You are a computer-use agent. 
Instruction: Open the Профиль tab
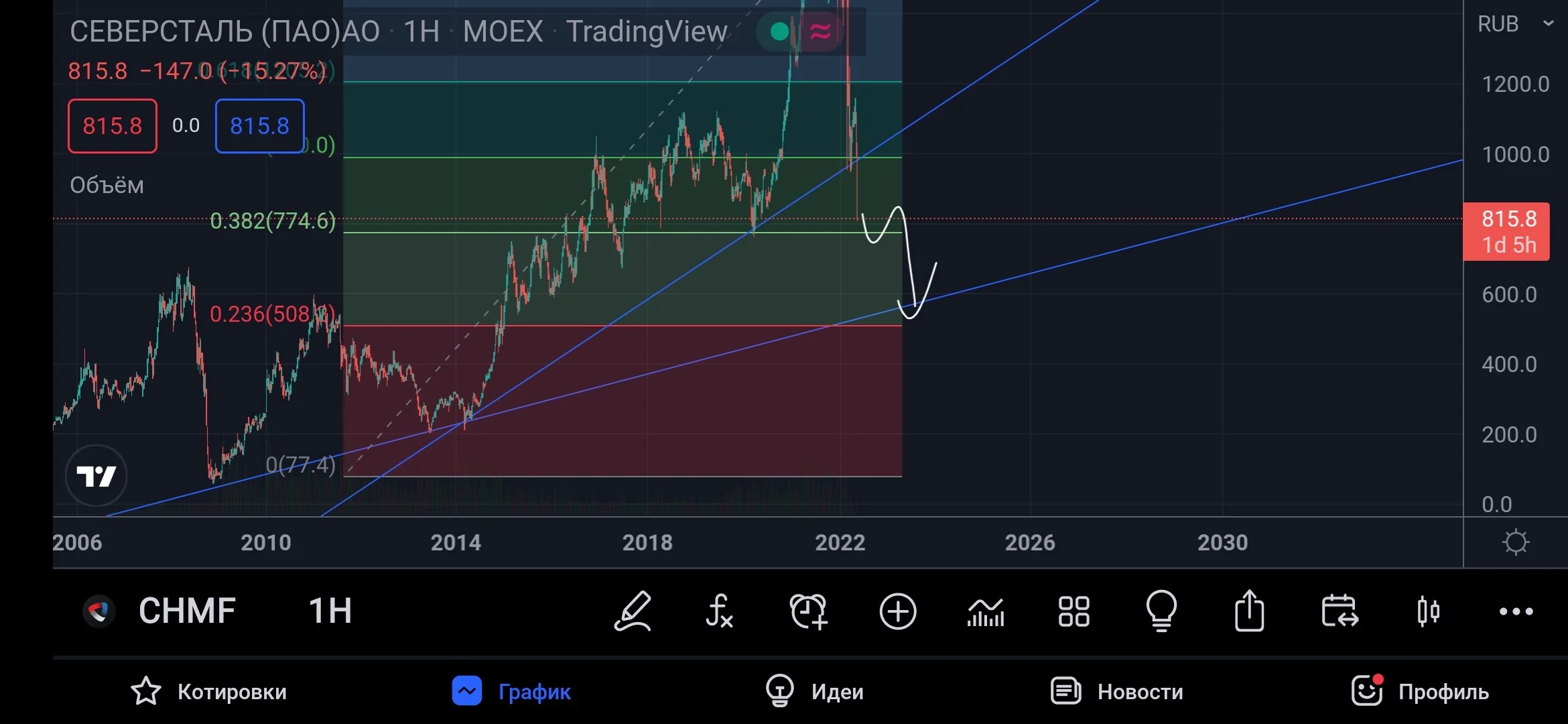pyautogui.click(x=1420, y=691)
